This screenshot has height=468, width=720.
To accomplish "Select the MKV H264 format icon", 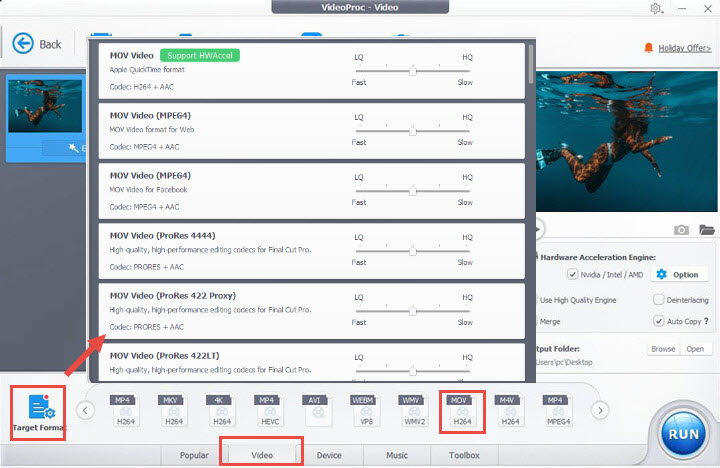I will point(174,410).
